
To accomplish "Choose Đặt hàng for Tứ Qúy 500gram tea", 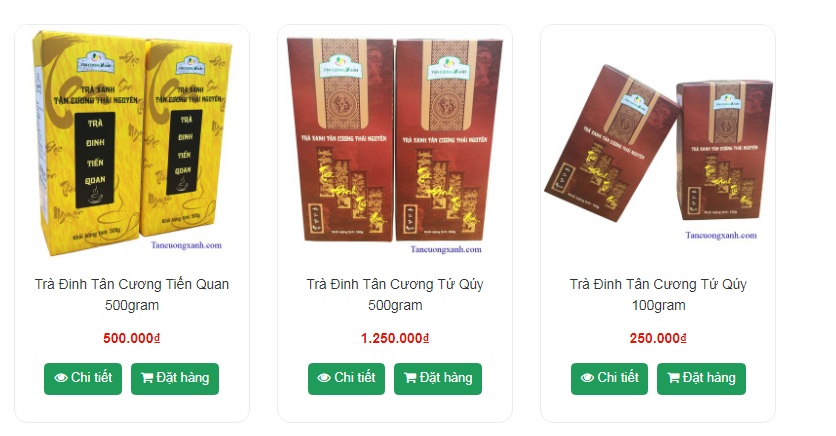I will [x=438, y=379].
